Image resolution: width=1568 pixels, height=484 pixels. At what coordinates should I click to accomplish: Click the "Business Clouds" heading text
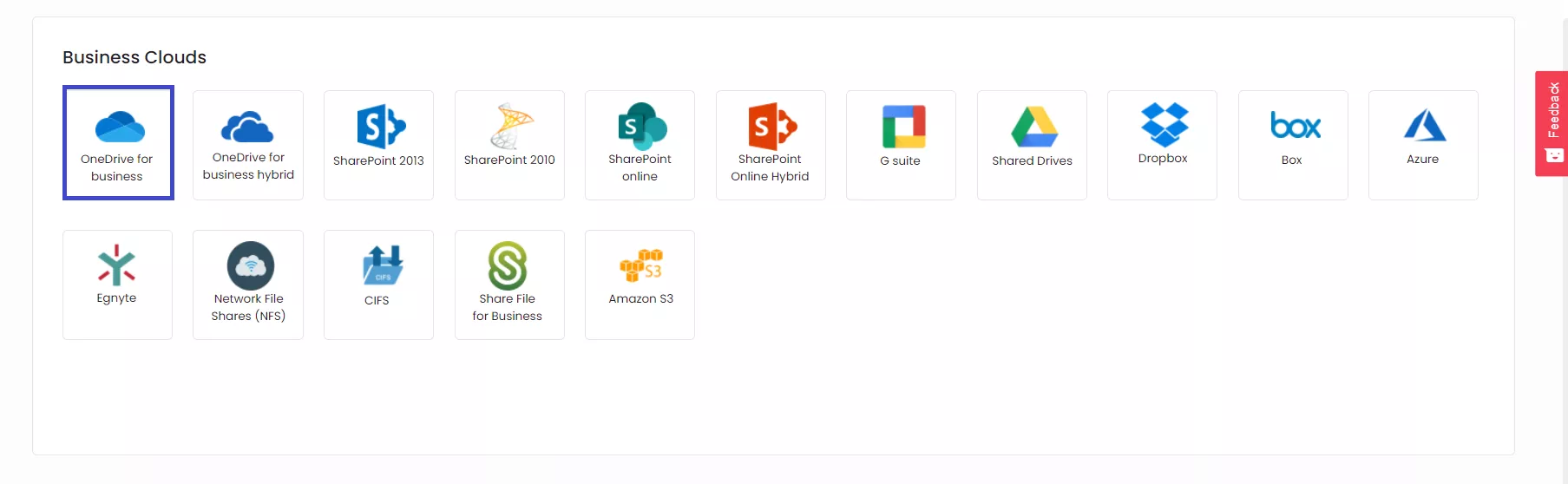[134, 57]
